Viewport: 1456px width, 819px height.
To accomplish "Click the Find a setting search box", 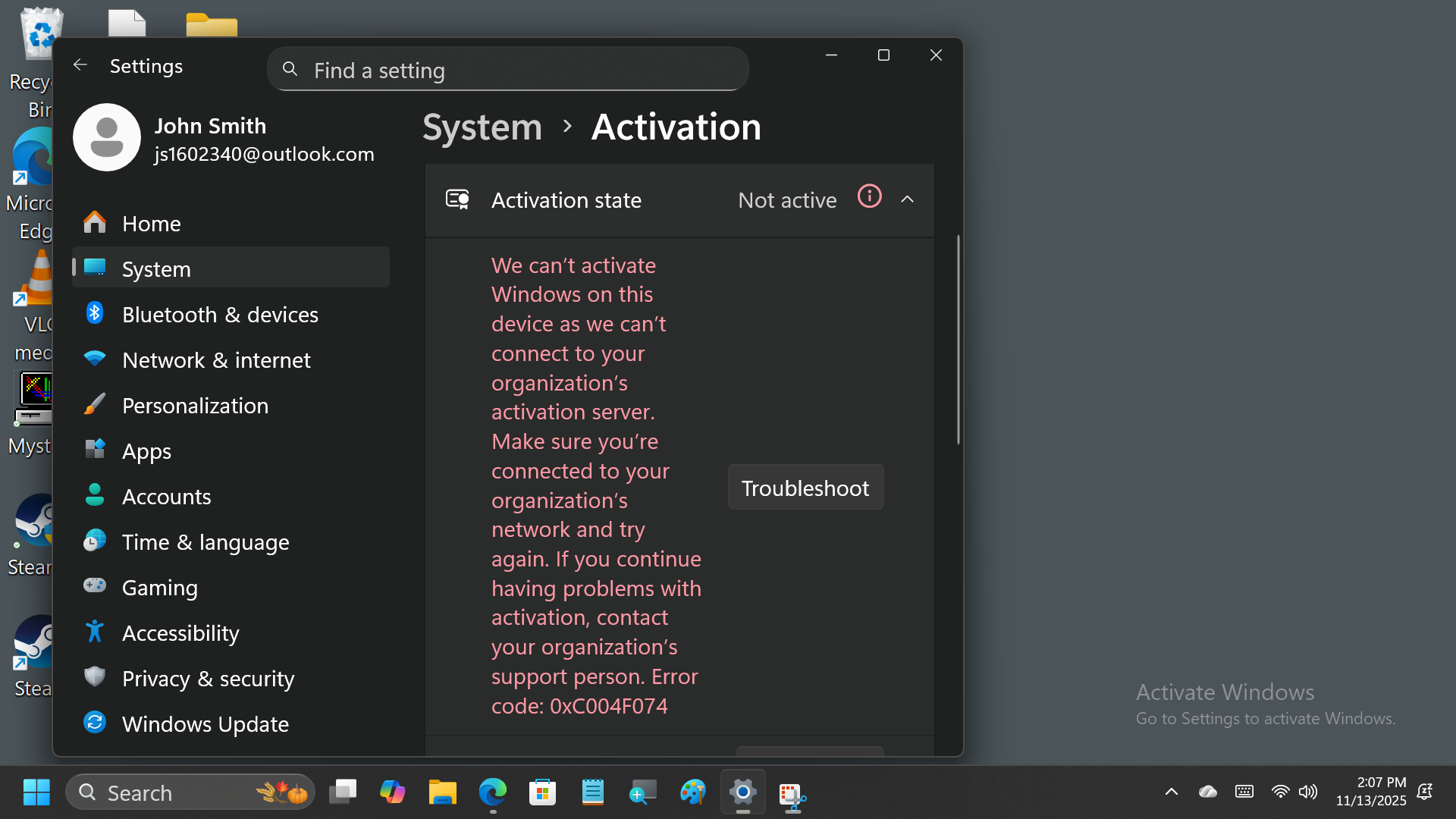I will point(508,70).
